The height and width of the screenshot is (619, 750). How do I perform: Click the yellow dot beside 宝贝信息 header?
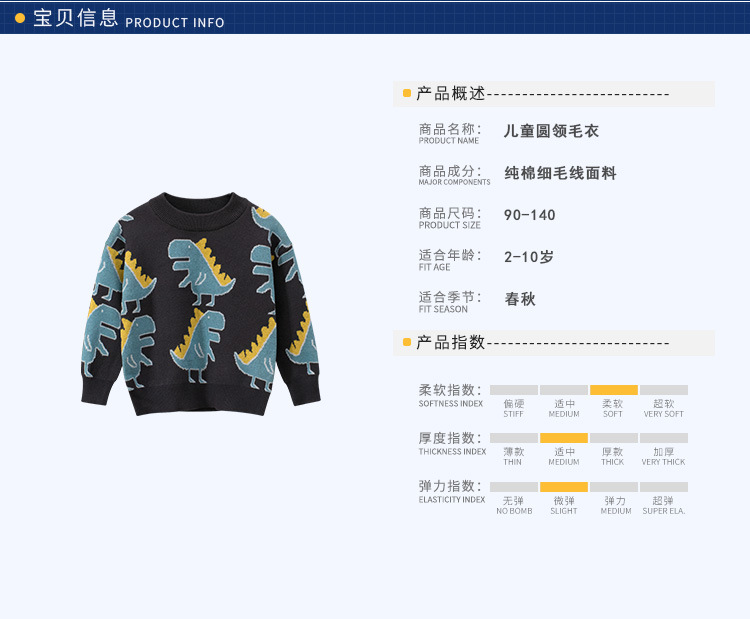click(20, 18)
